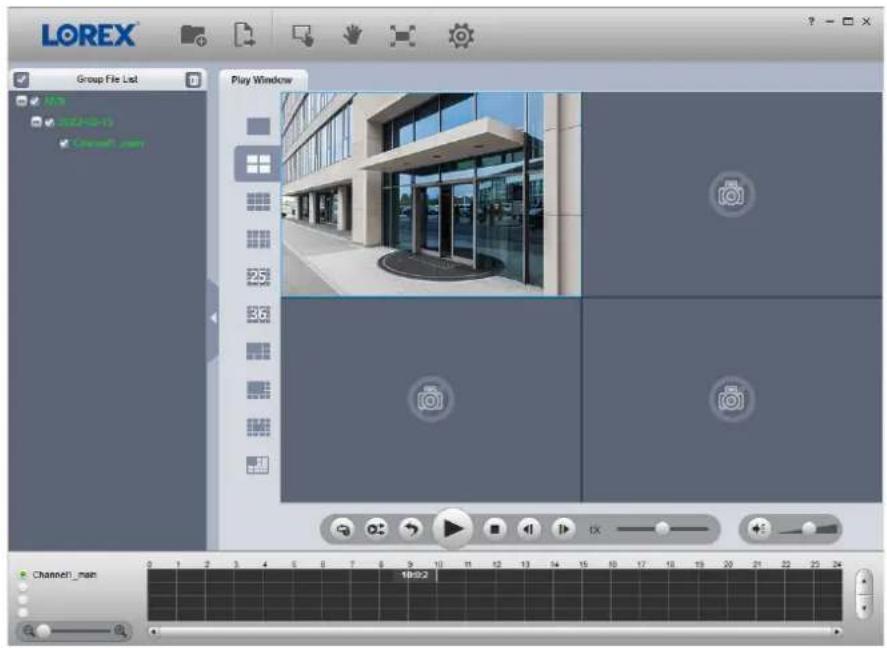The image size is (887, 648).
Task: Open settings gear icon
Action: (x=461, y=36)
